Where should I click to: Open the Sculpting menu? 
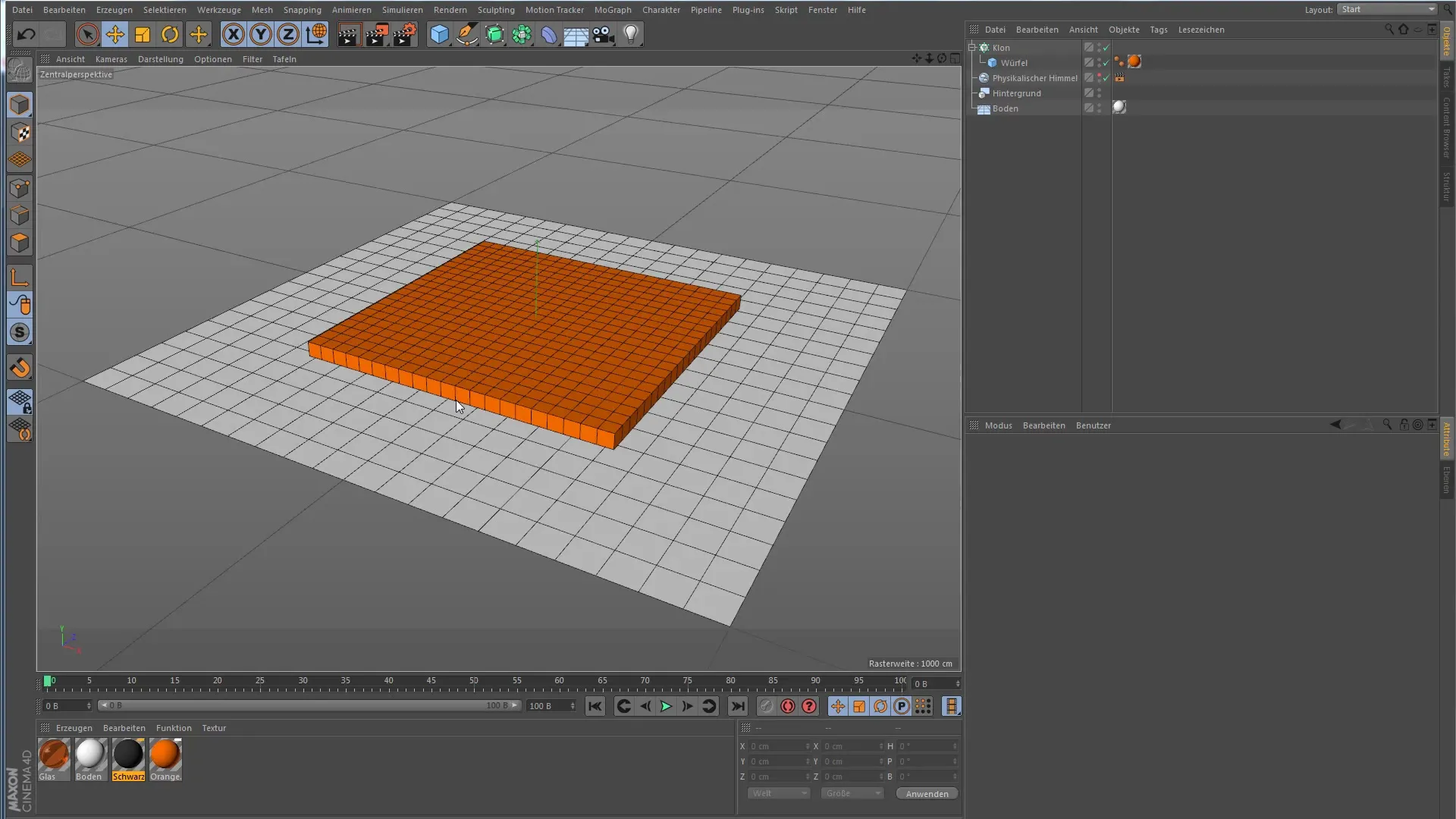[x=496, y=10]
